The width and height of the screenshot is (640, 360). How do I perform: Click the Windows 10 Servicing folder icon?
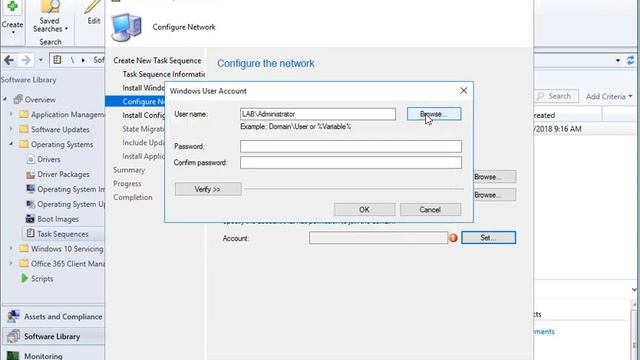(x=24, y=249)
